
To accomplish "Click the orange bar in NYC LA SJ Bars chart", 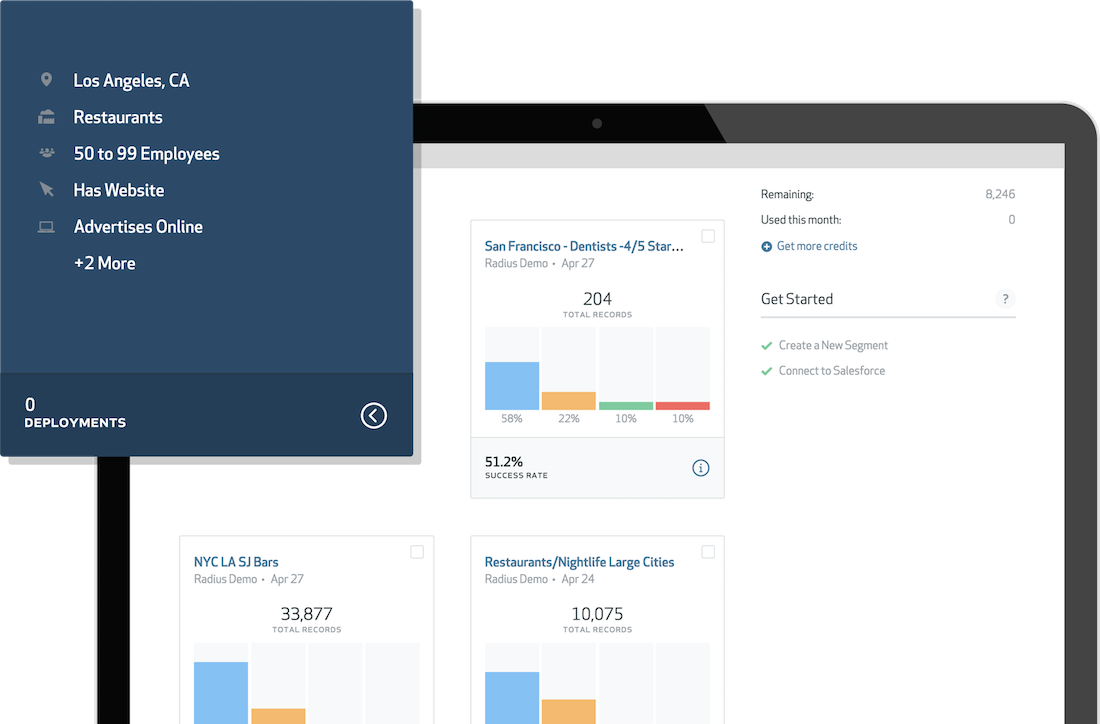I will [278, 716].
